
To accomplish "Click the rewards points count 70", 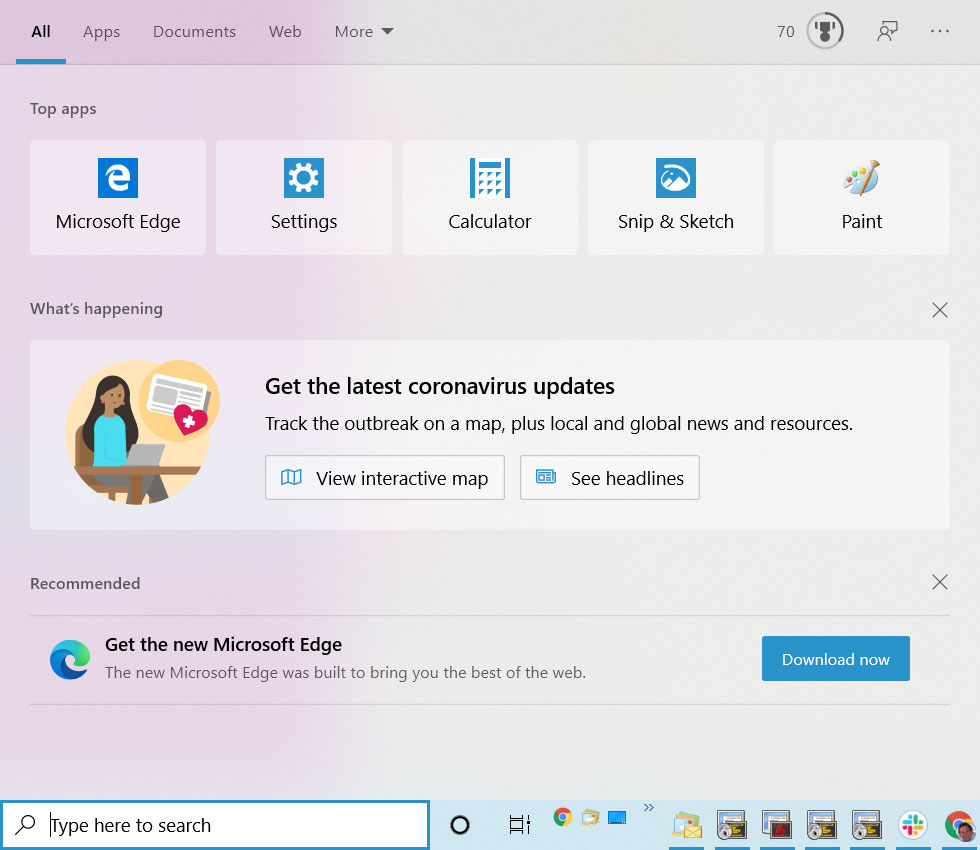I will coord(786,31).
